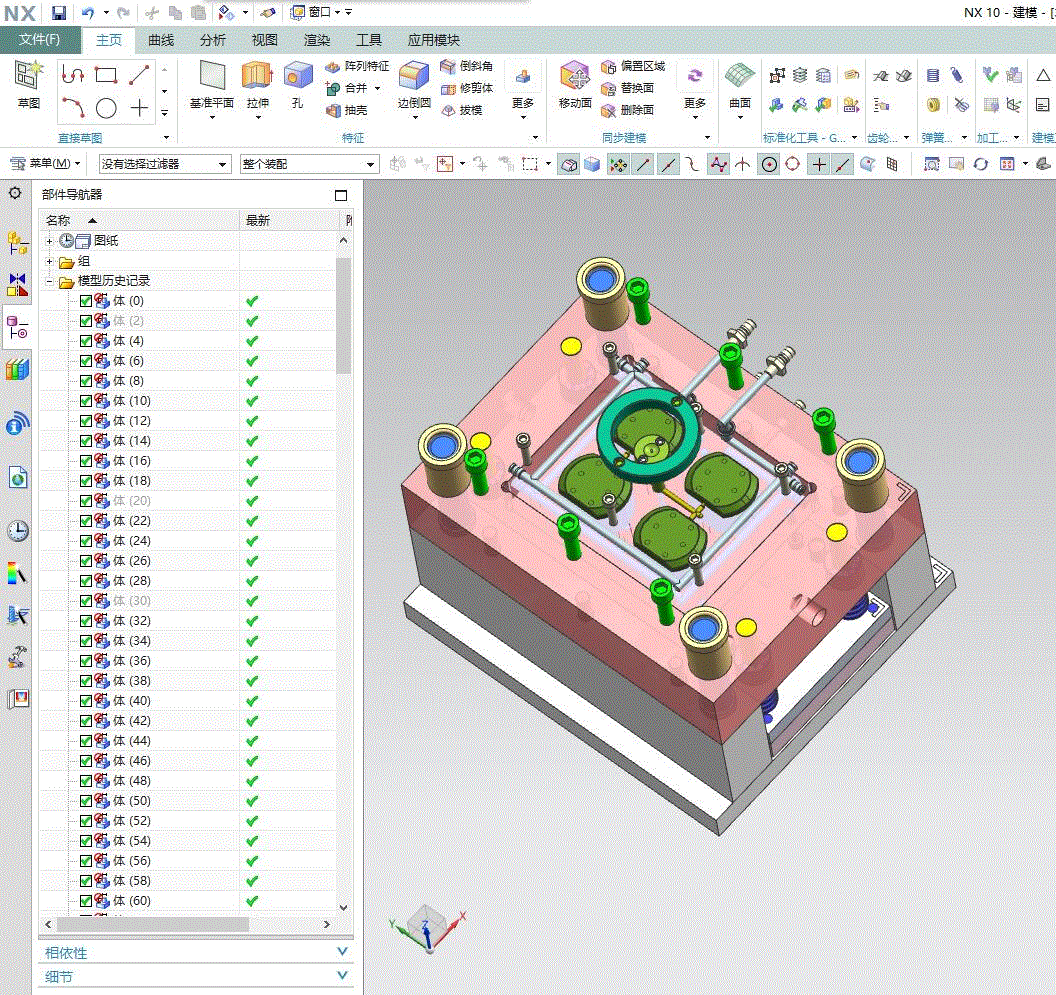
Task: Click the Draft (拔模) tool
Action: click(461, 110)
